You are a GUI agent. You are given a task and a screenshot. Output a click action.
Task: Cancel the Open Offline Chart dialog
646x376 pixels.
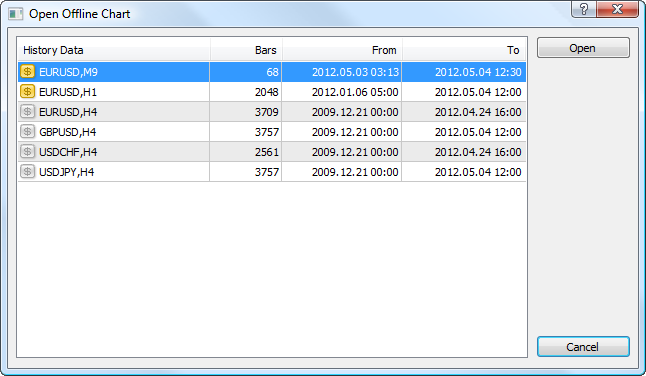pos(583,347)
